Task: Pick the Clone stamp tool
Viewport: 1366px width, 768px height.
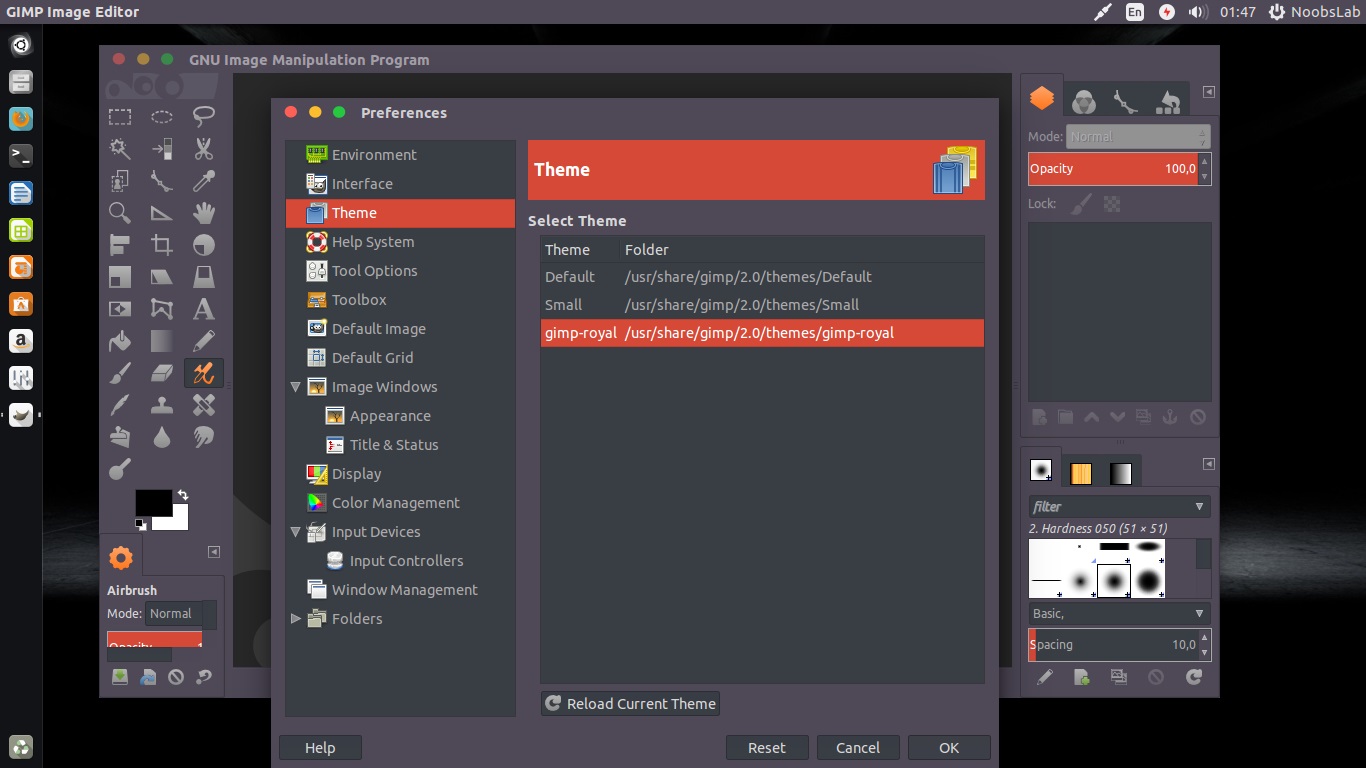Action: [162, 405]
